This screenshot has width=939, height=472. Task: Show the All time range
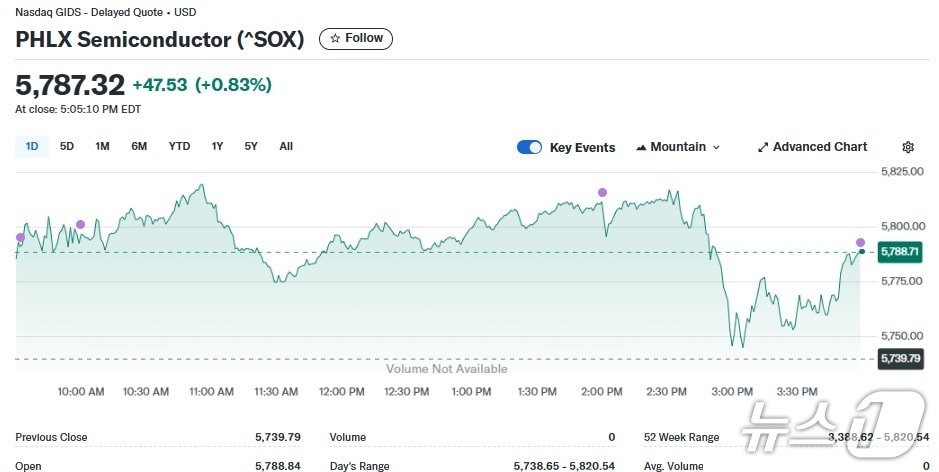coord(286,147)
